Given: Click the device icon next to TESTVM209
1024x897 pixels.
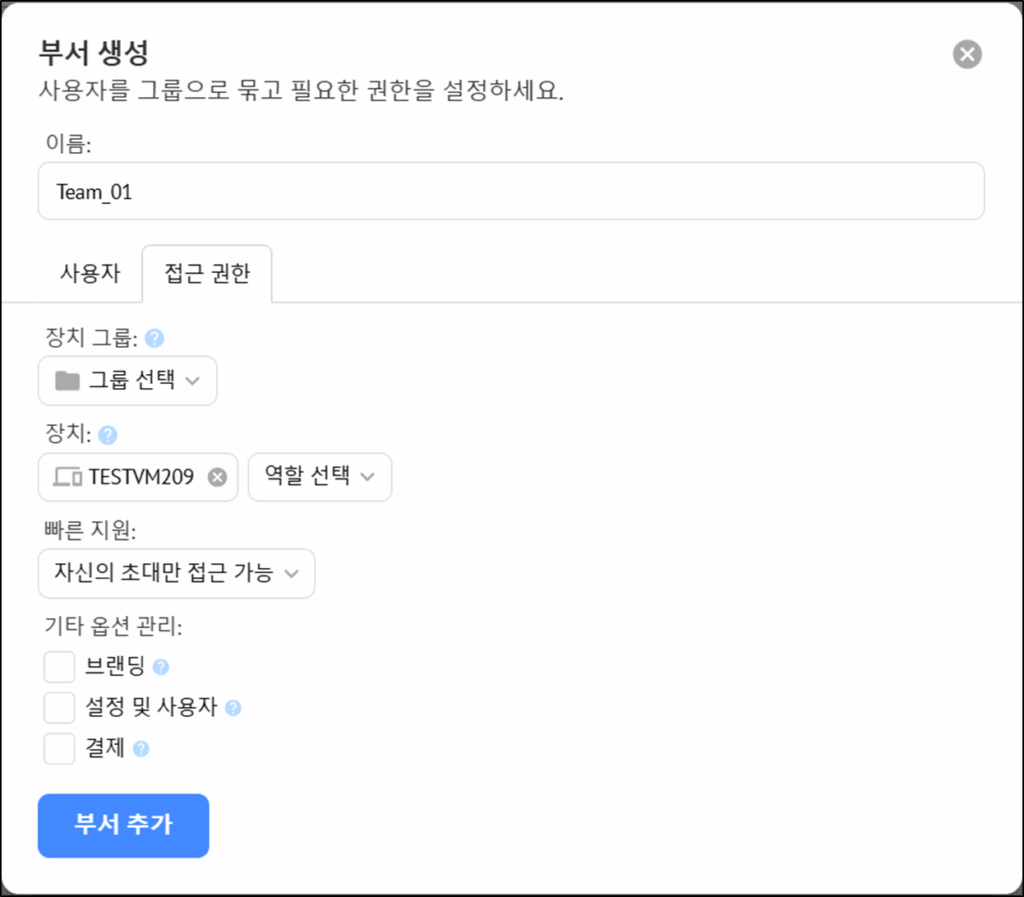Looking at the screenshot, I should point(67,477).
